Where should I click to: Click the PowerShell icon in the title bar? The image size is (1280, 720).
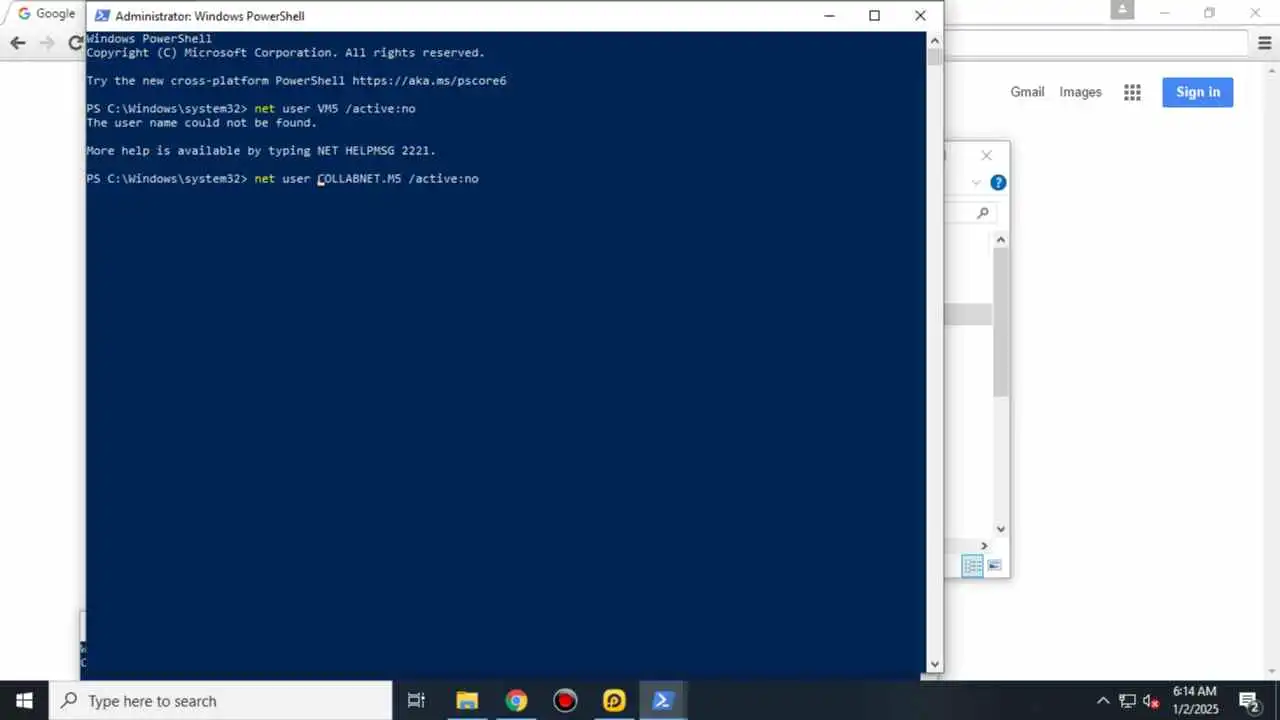101,16
